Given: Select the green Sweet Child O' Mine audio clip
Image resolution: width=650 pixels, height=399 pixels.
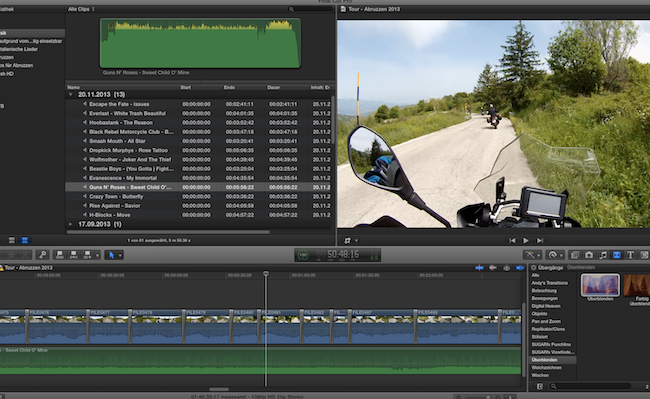Looking at the screenshot, I should pos(260,361).
